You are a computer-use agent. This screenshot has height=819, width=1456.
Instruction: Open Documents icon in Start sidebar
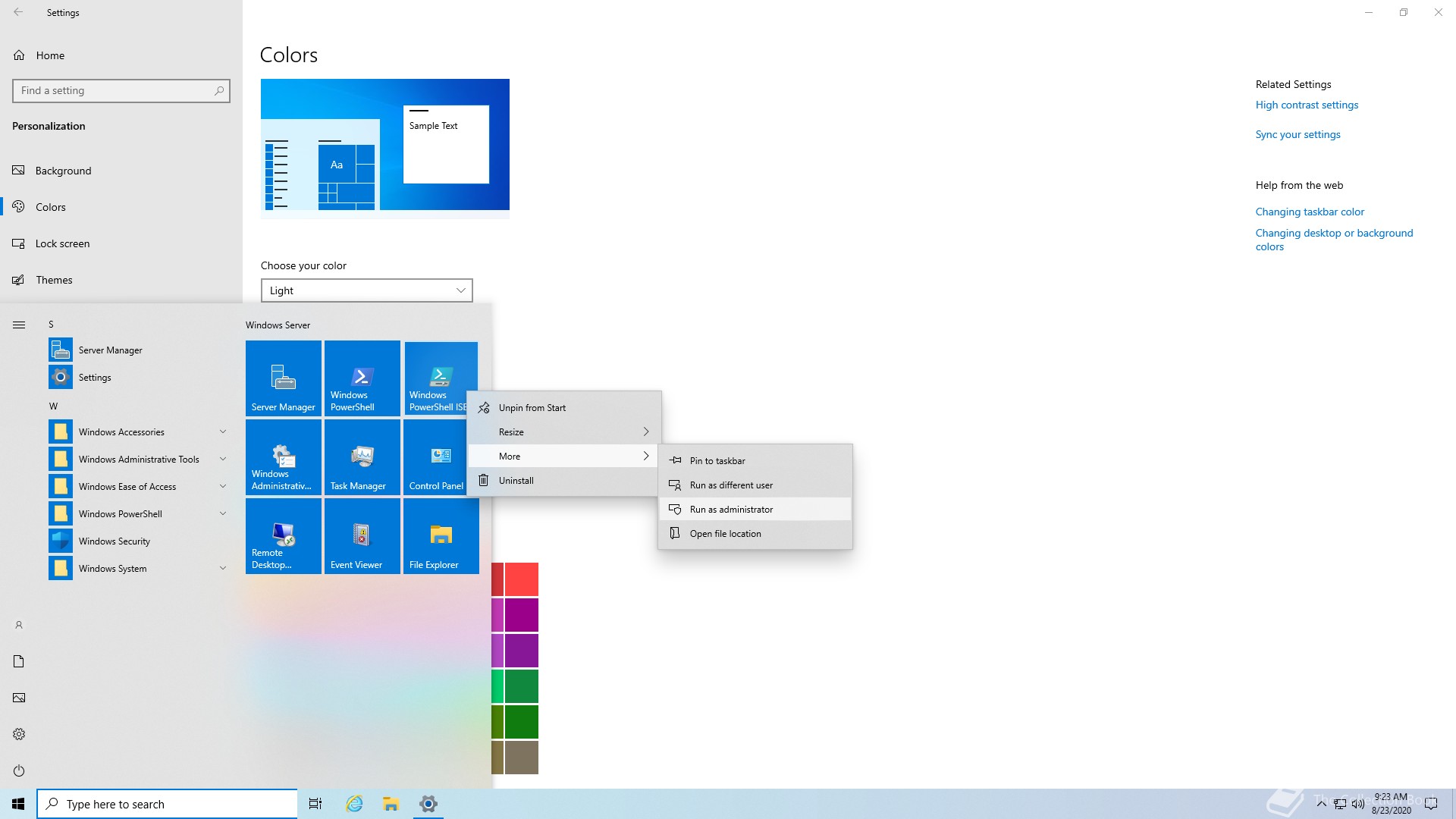click(19, 661)
